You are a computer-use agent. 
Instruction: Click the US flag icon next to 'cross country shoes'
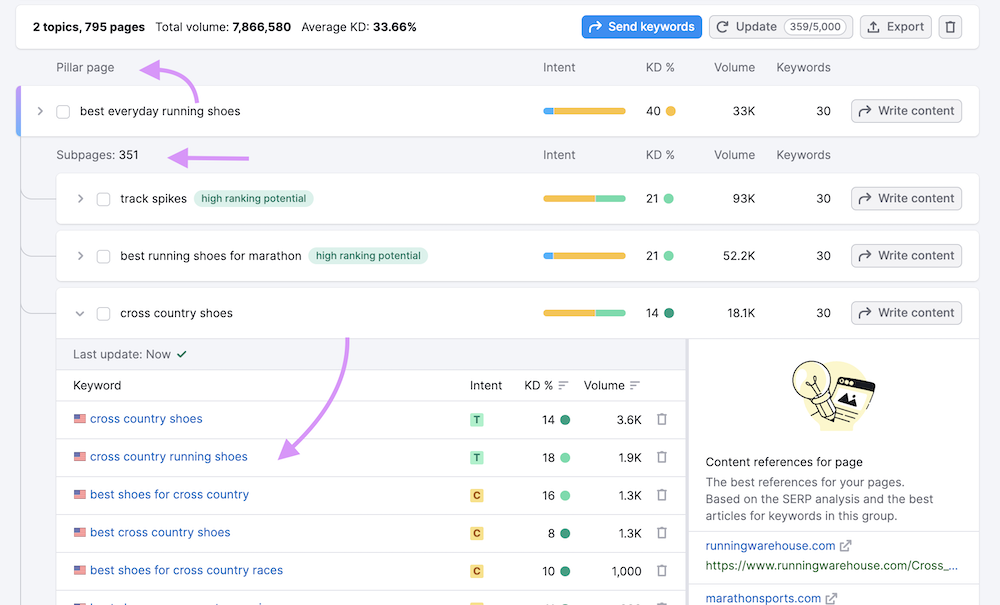80,418
